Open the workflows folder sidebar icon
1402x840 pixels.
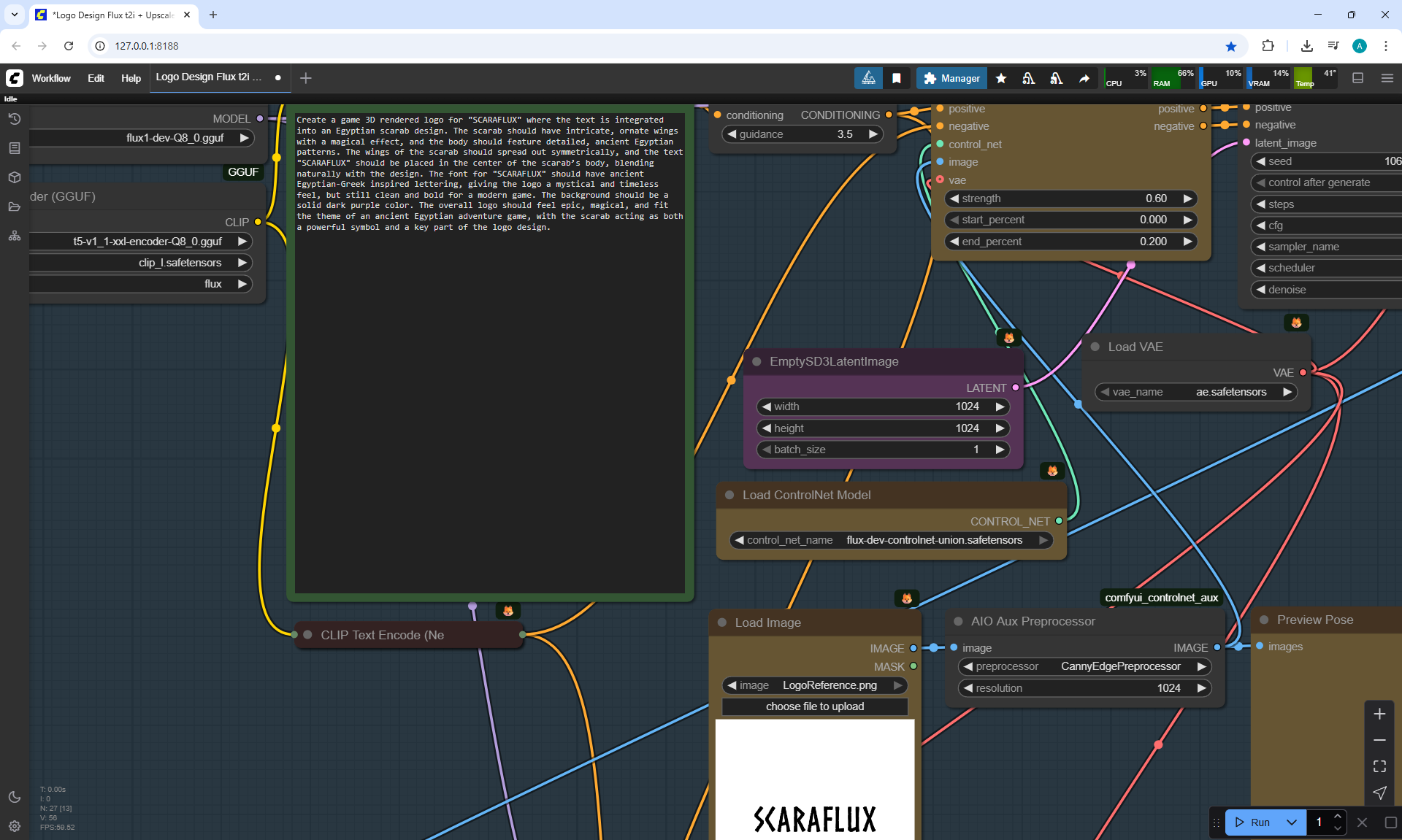coord(15,207)
